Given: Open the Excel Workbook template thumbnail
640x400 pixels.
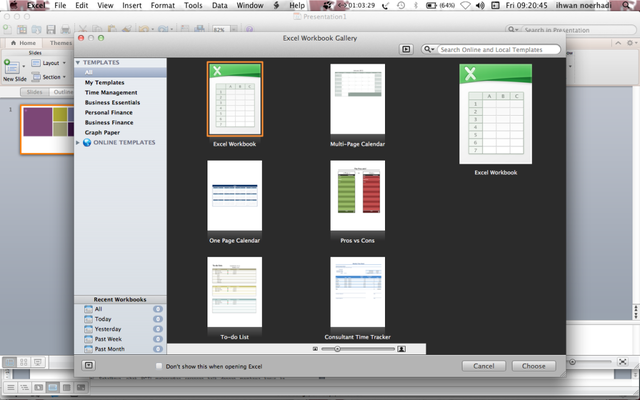Looking at the screenshot, I should pos(235,99).
